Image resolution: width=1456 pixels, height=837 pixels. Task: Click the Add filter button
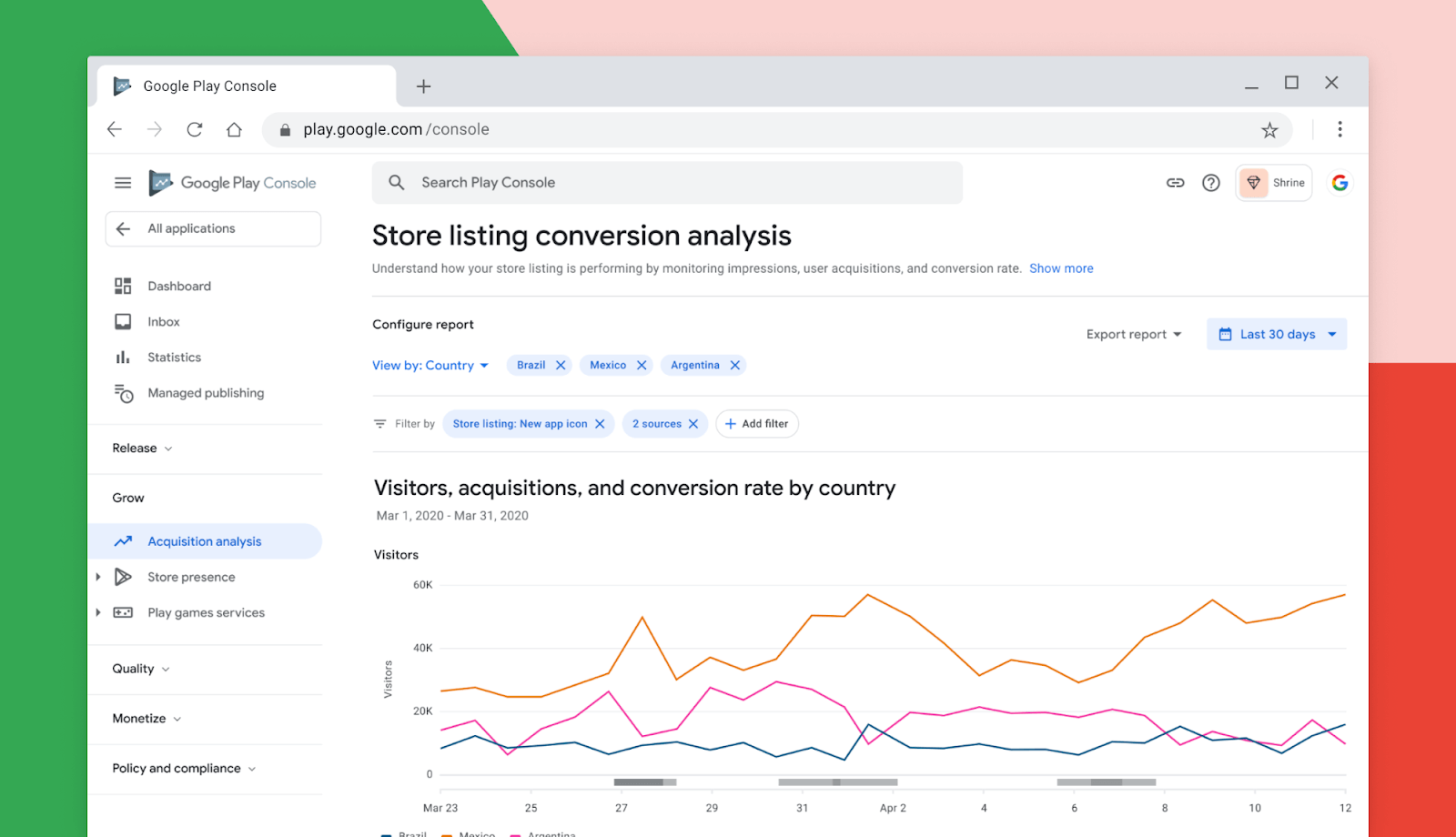coord(756,423)
